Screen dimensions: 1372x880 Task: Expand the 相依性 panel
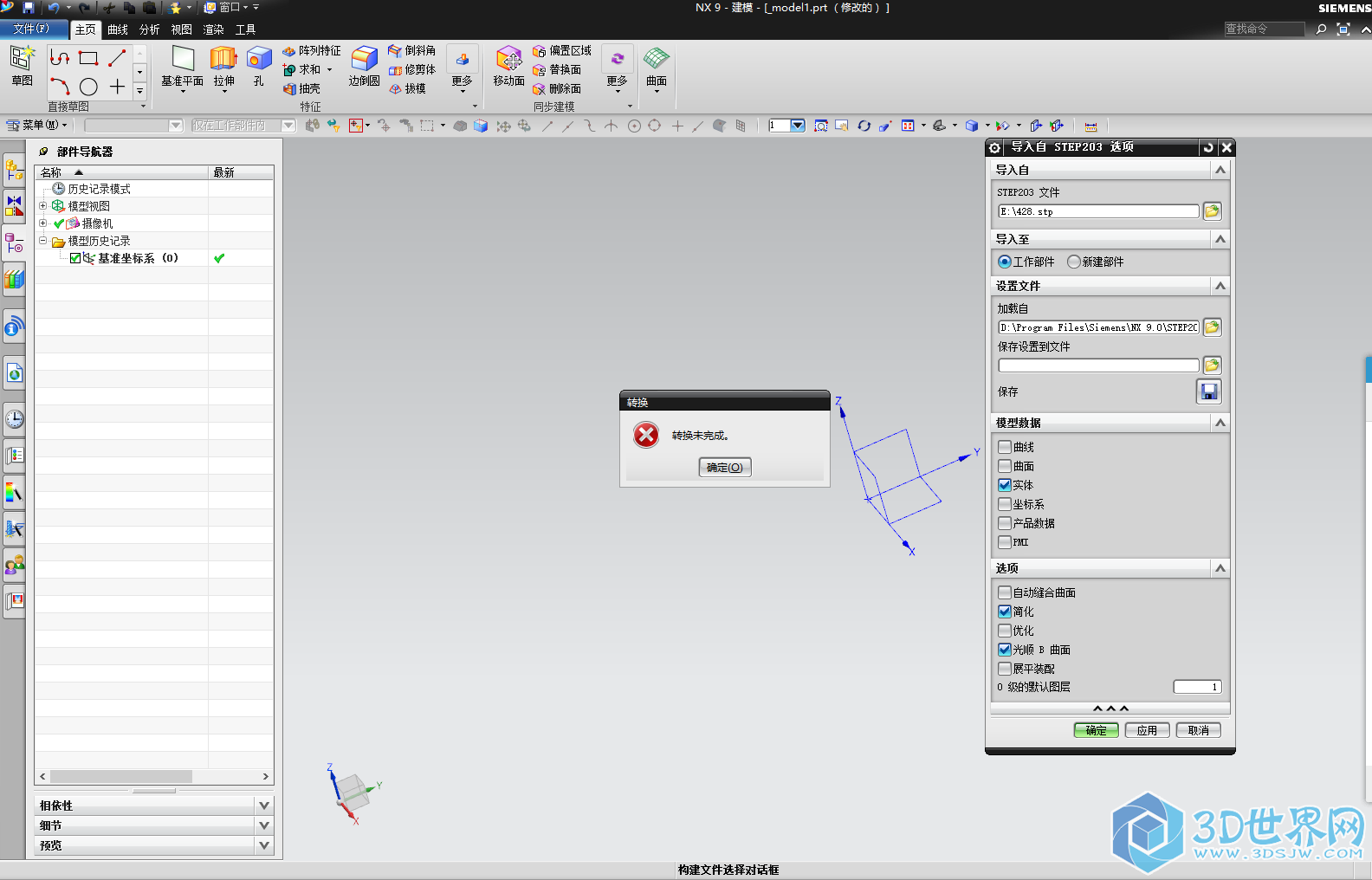(x=264, y=806)
